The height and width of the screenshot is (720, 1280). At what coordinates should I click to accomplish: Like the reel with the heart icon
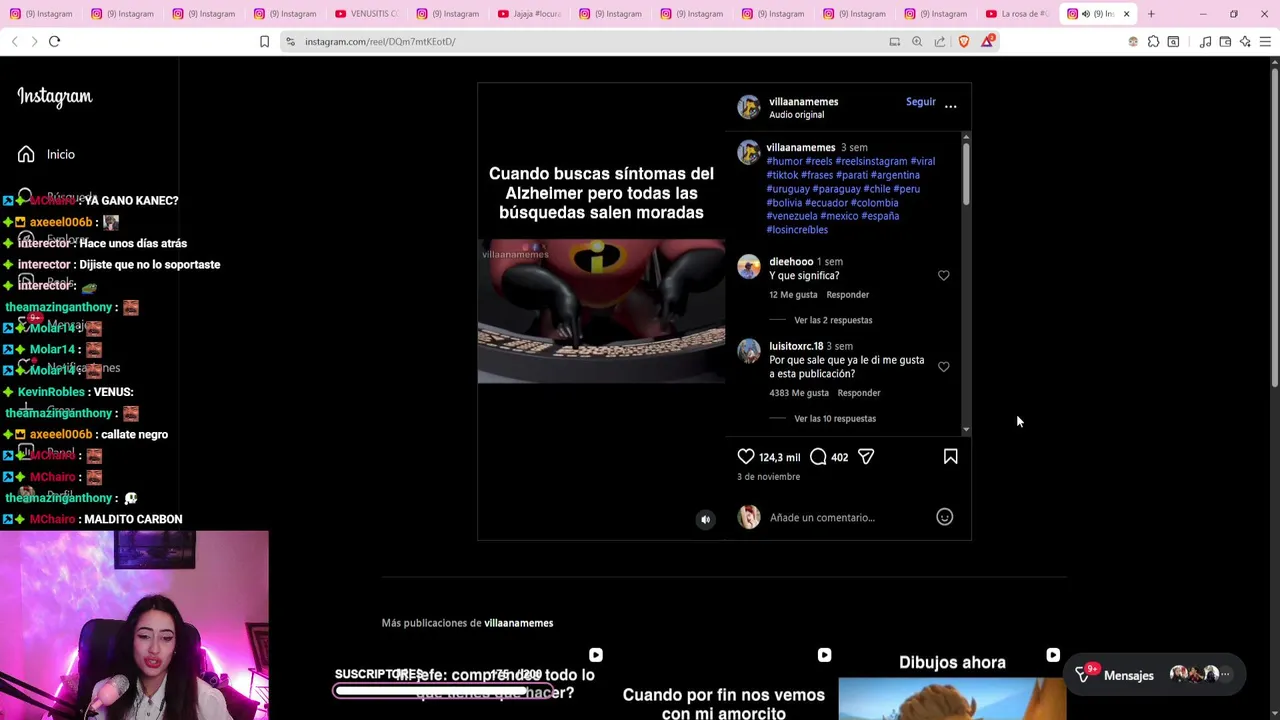click(x=746, y=457)
